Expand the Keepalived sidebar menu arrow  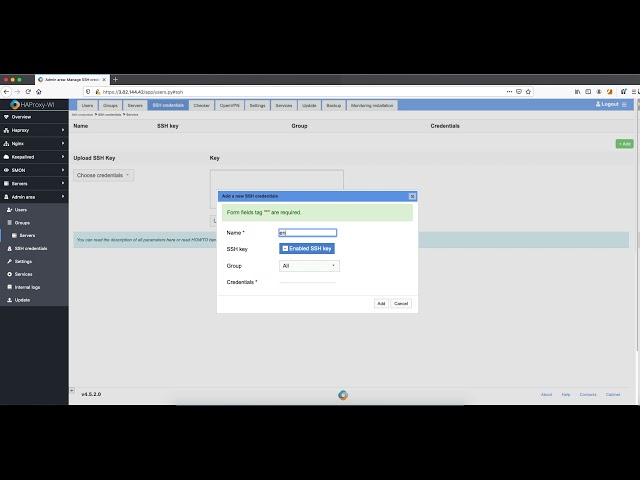(63, 157)
